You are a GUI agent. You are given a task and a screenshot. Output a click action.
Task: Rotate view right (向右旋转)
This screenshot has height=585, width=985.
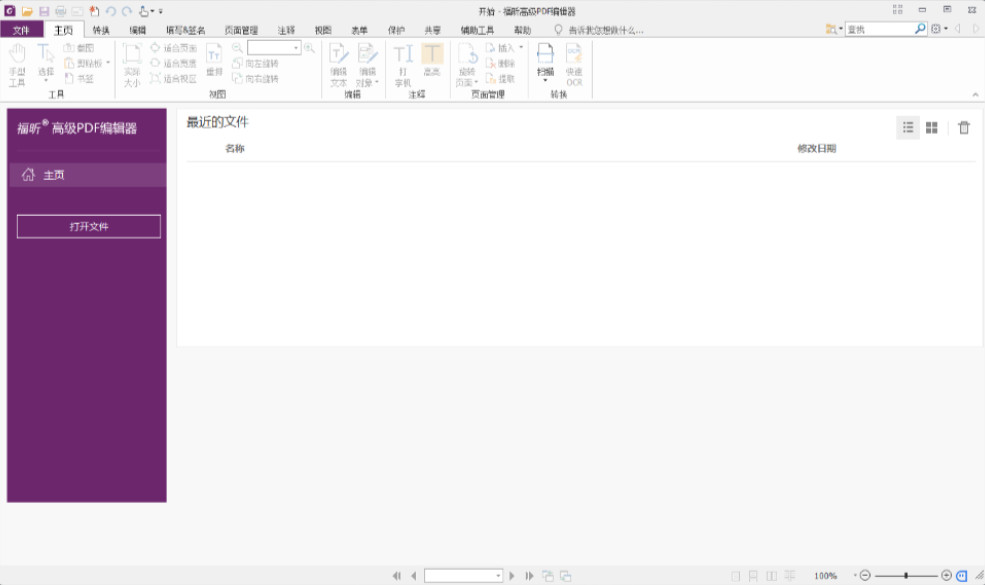tap(255, 79)
